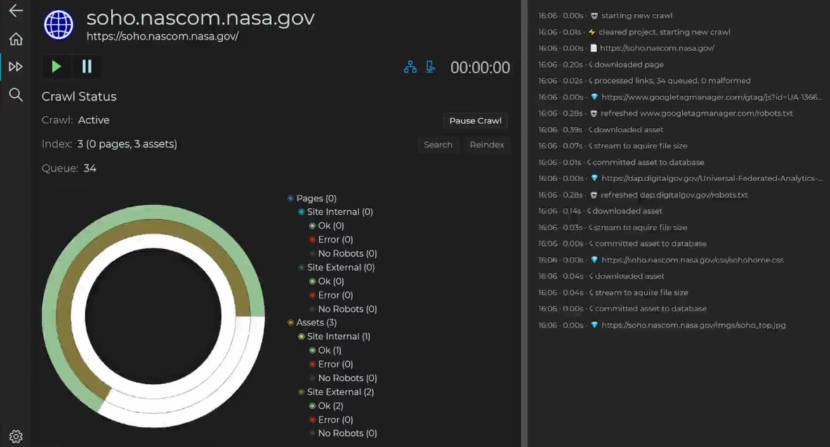Click the globe site icon

pyautogui.click(x=58, y=25)
